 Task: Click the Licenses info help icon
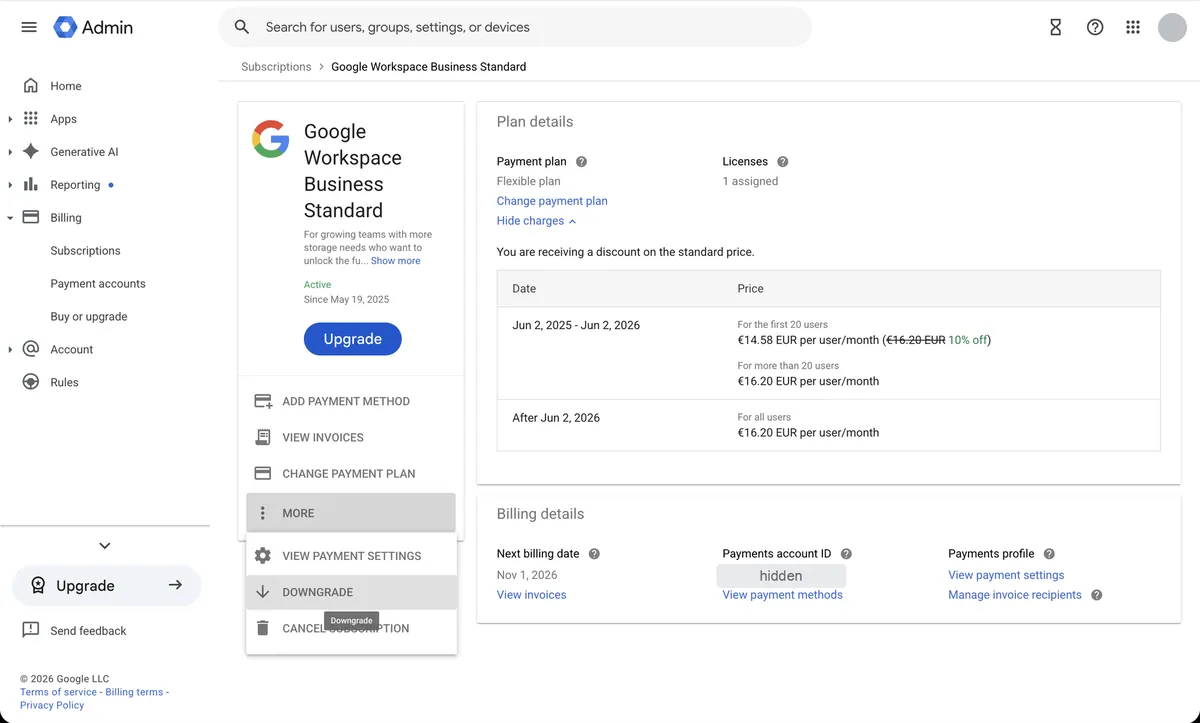[783, 161]
